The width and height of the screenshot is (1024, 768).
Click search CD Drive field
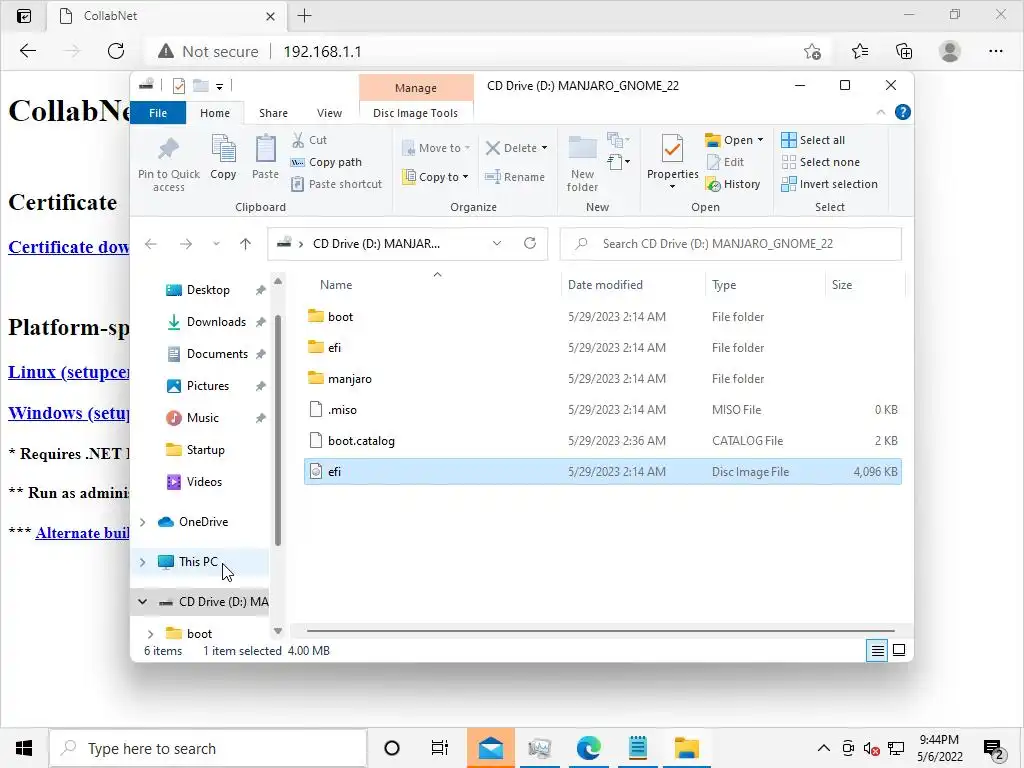point(731,244)
